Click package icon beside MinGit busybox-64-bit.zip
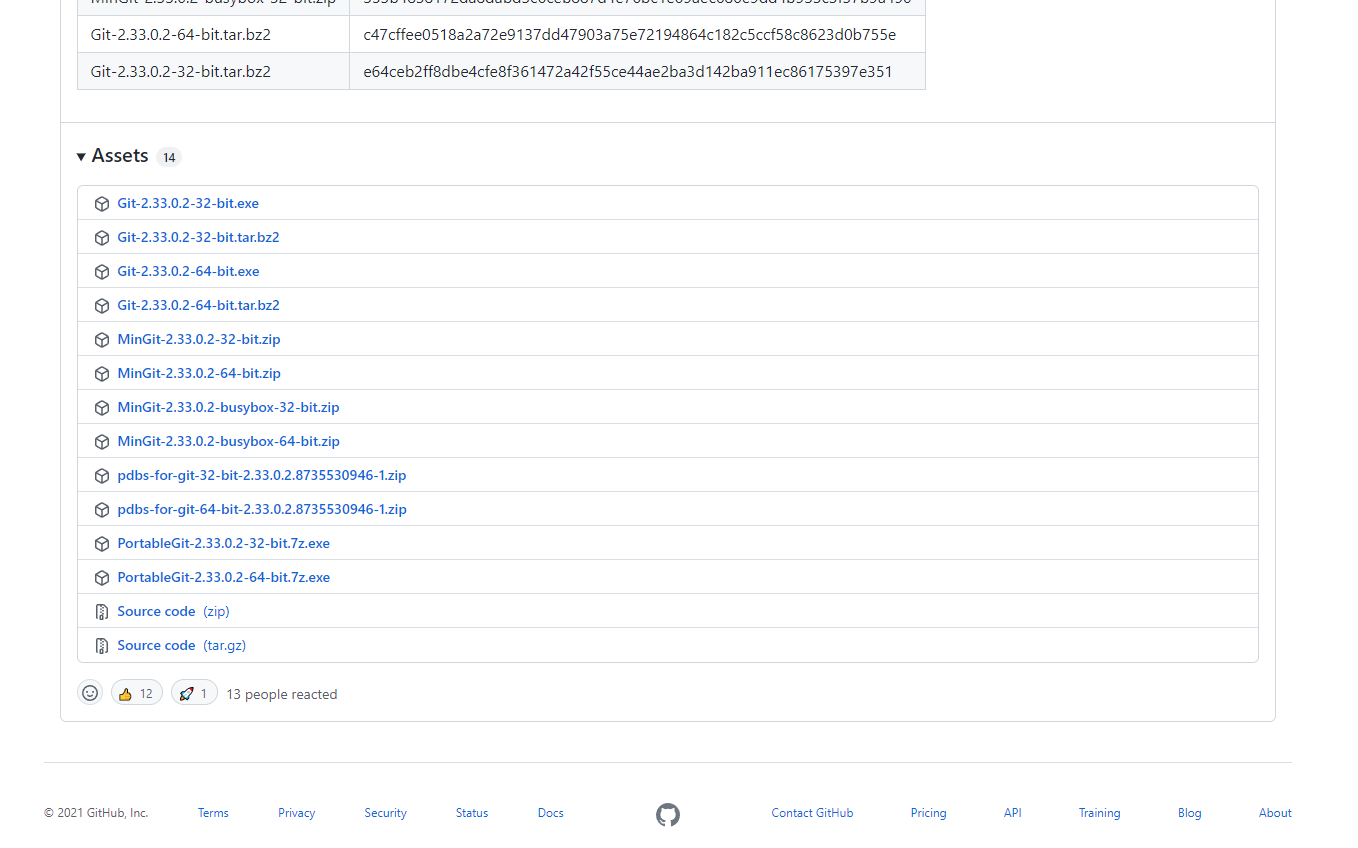The width and height of the screenshot is (1358, 848). pos(102,442)
